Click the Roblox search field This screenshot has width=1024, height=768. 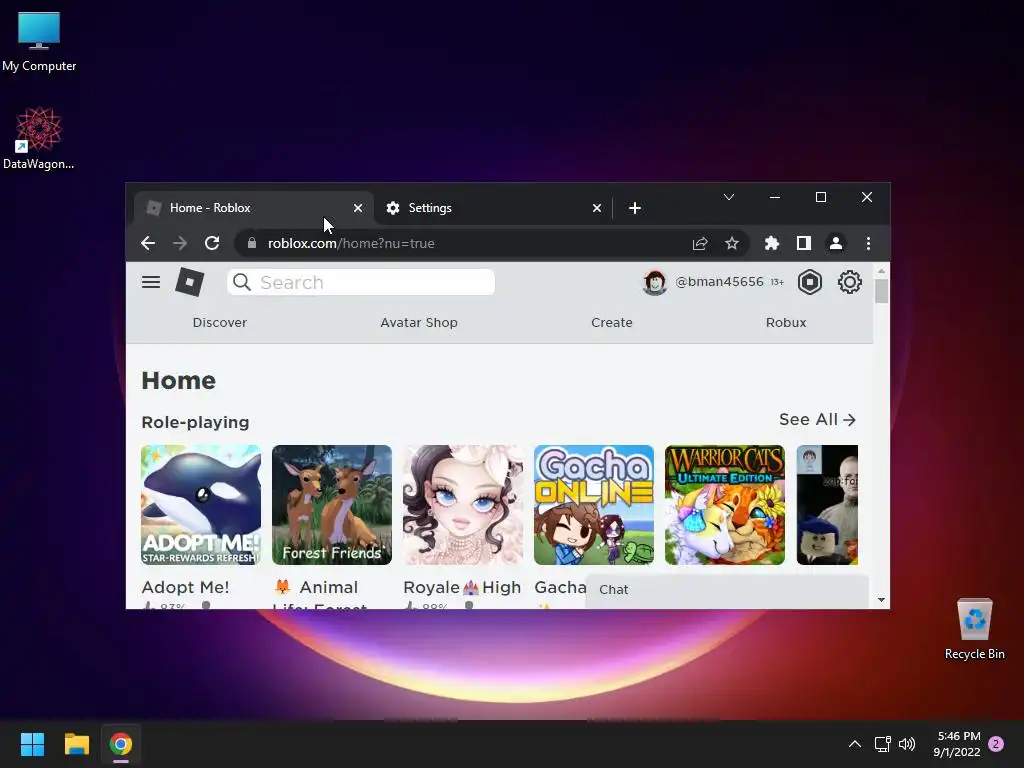coord(360,282)
